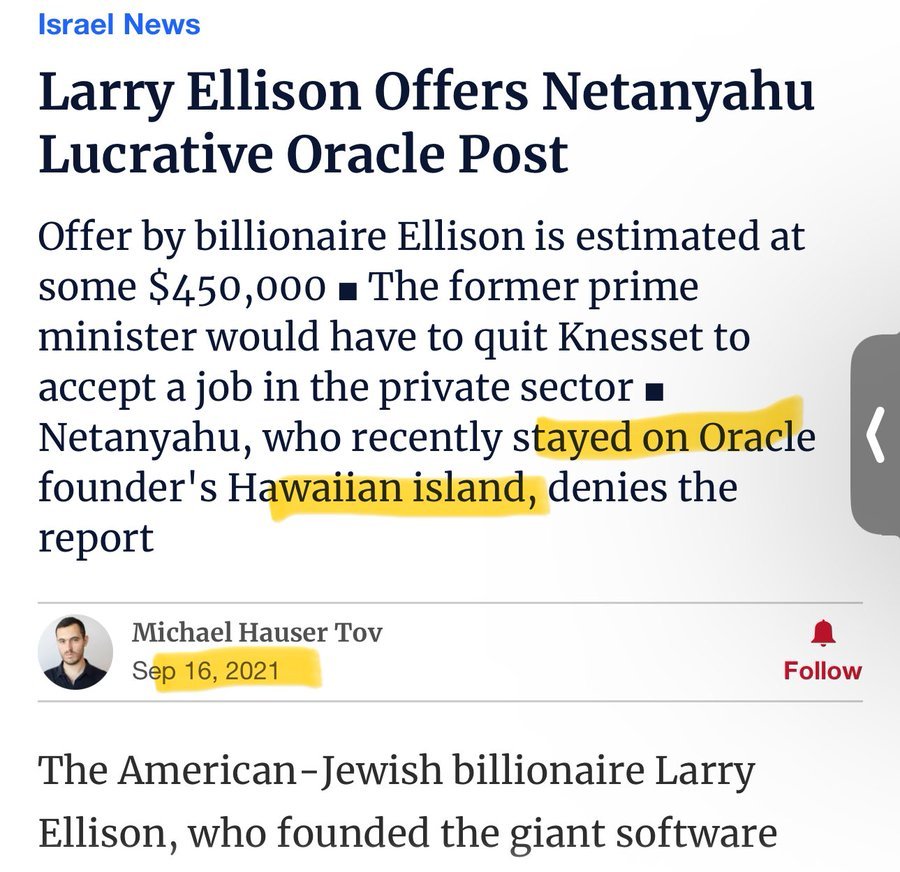Click "Offer by billionaire Ellison" opening line
Image resolution: width=900 pixels, height=872 pixels.
283,237
